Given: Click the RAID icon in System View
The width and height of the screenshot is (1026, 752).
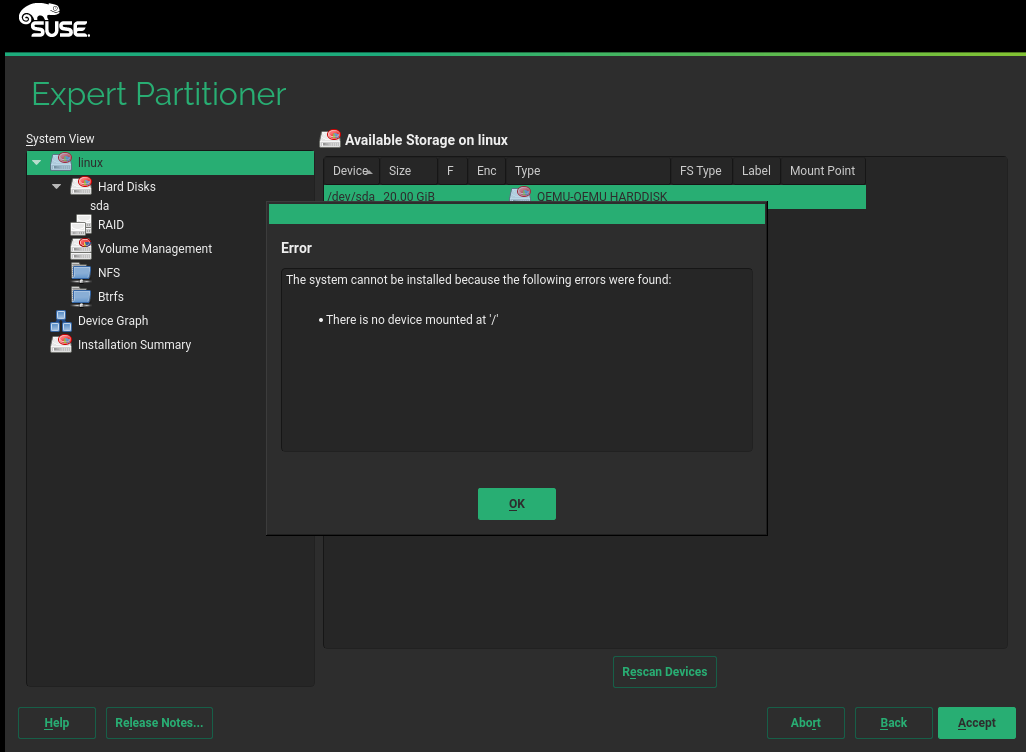Looking at the screenshot, I should tap(81, 225).
